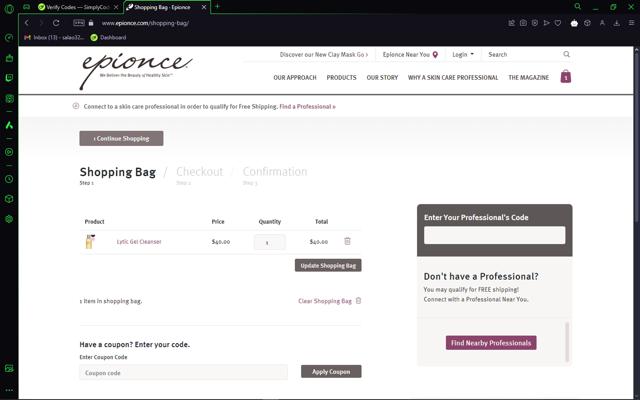640x400 pixels.
Task: Click the Find Nearby Professionals button
Action: (x=491, y=343)
